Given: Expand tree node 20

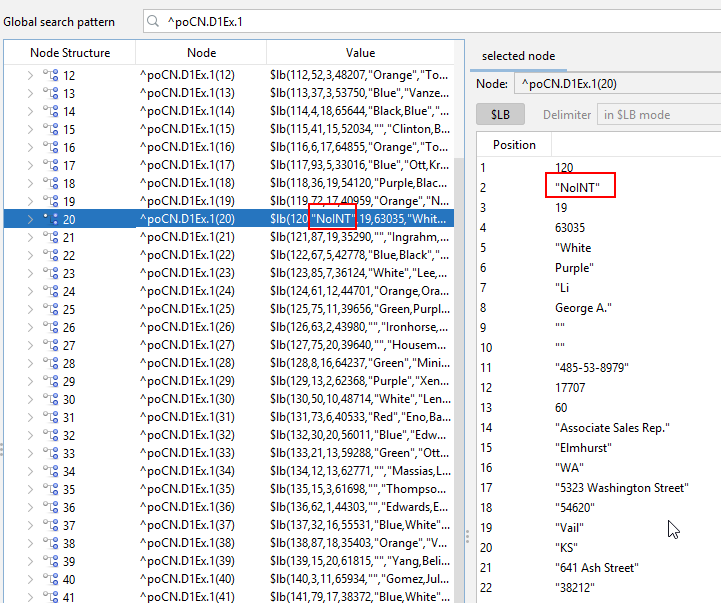Looking at the screenshot, I should coord(30,219).
